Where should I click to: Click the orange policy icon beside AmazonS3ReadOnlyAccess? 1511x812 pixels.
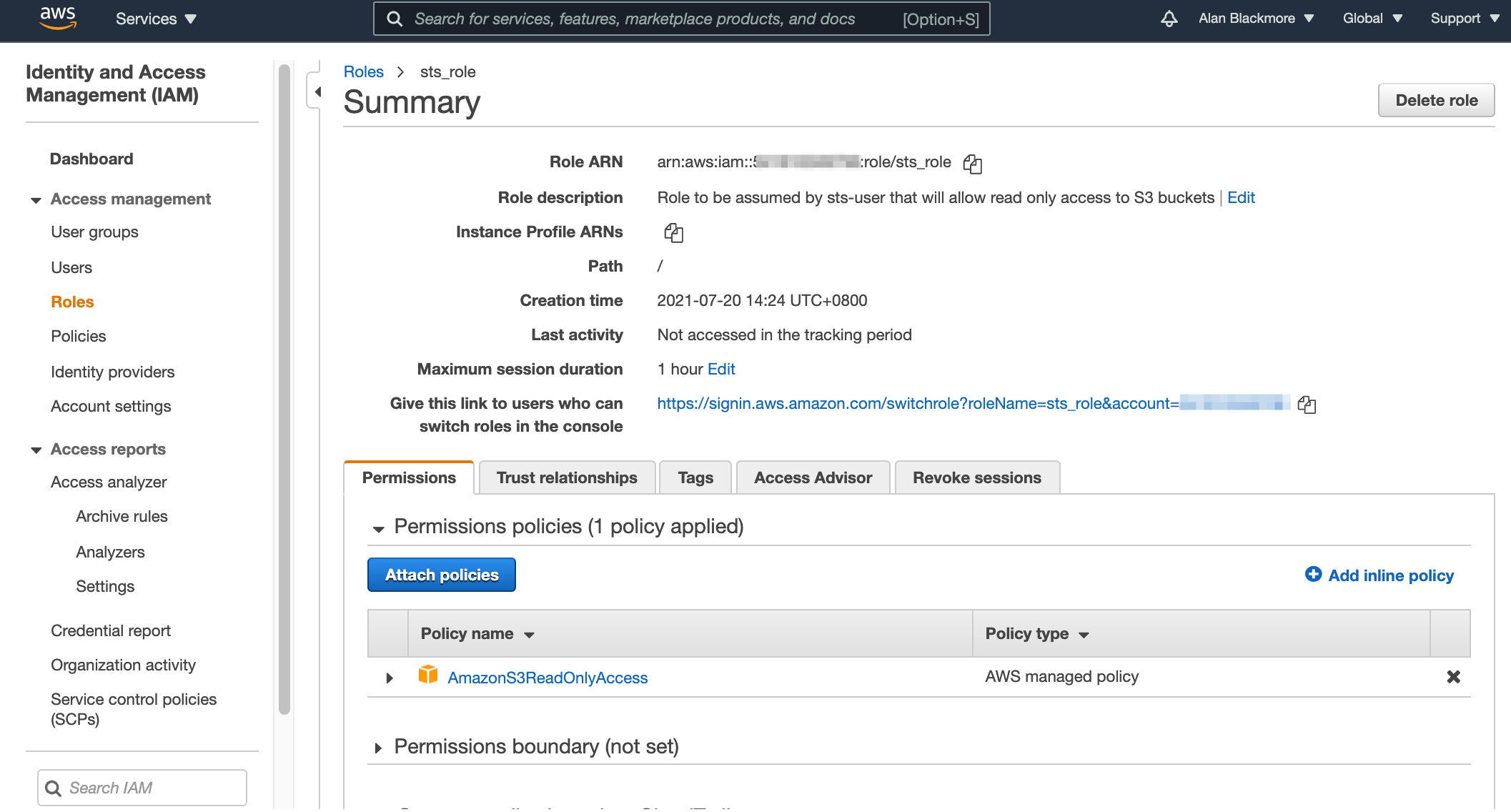click(x=428, y=675)
